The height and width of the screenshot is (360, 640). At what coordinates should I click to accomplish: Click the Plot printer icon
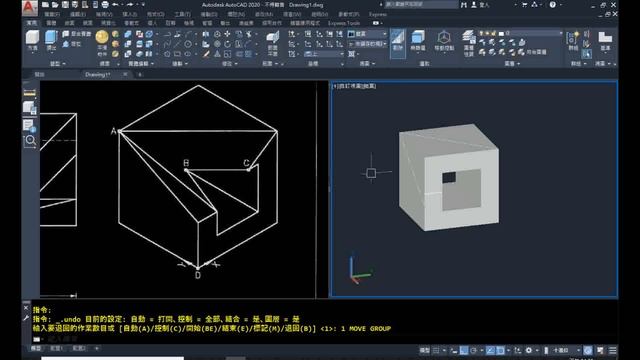[105, 5]
